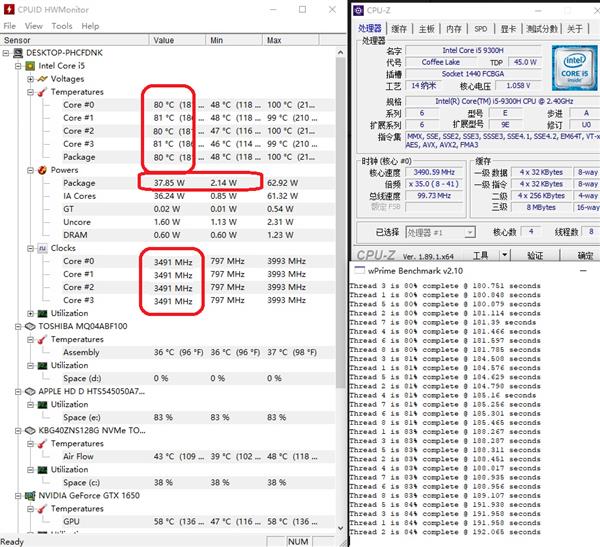Click the flame icon beside Powers
The height and width of the screenshot is (547, 600).
42,170
